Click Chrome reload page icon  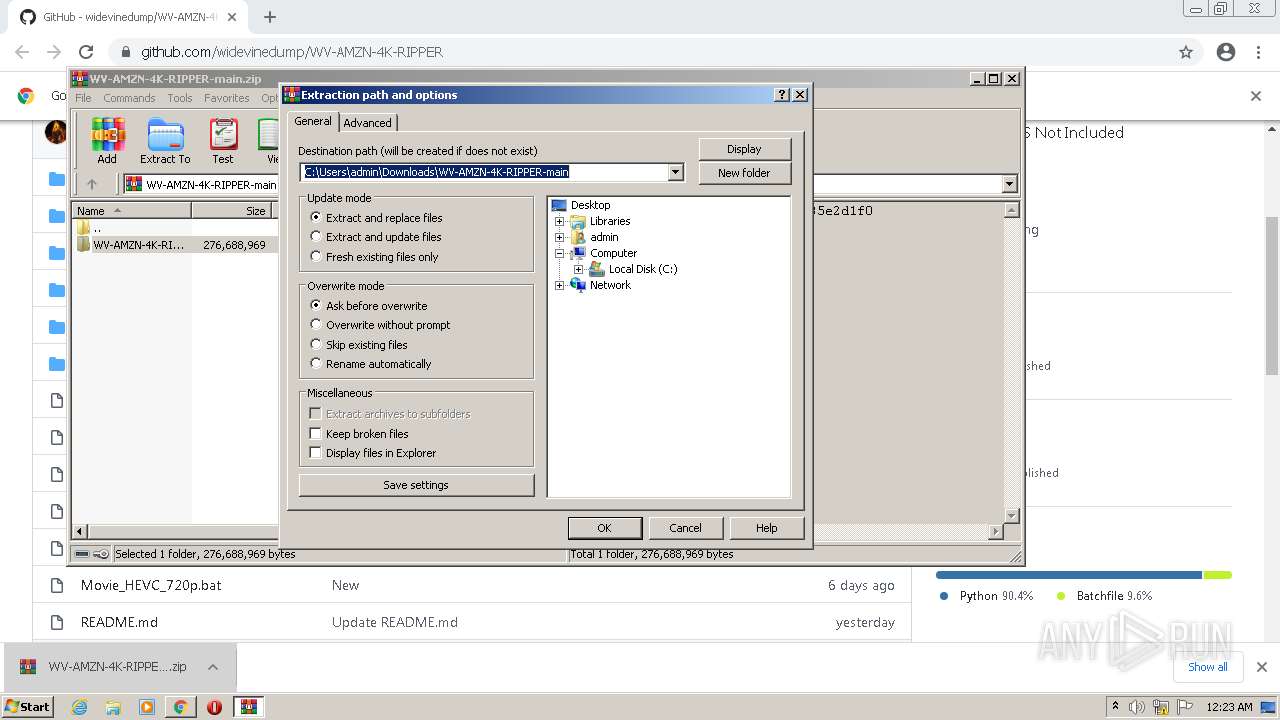[86, 52]
